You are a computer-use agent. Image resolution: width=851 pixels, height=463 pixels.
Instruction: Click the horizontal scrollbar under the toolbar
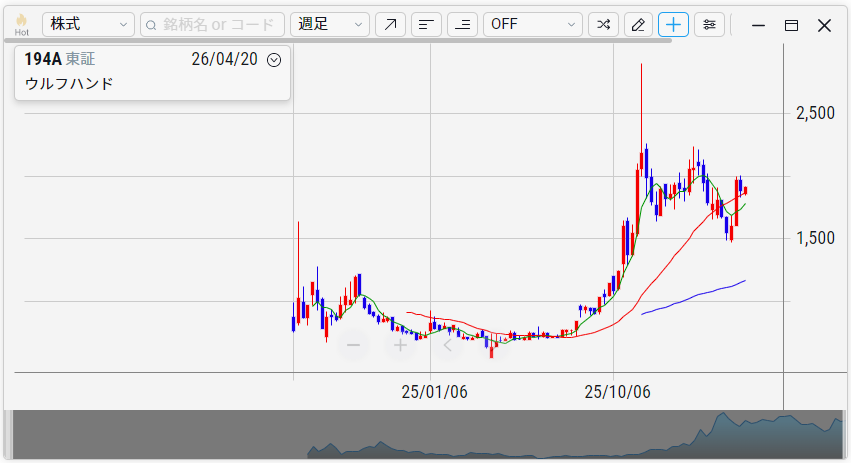tap(340, 41)
